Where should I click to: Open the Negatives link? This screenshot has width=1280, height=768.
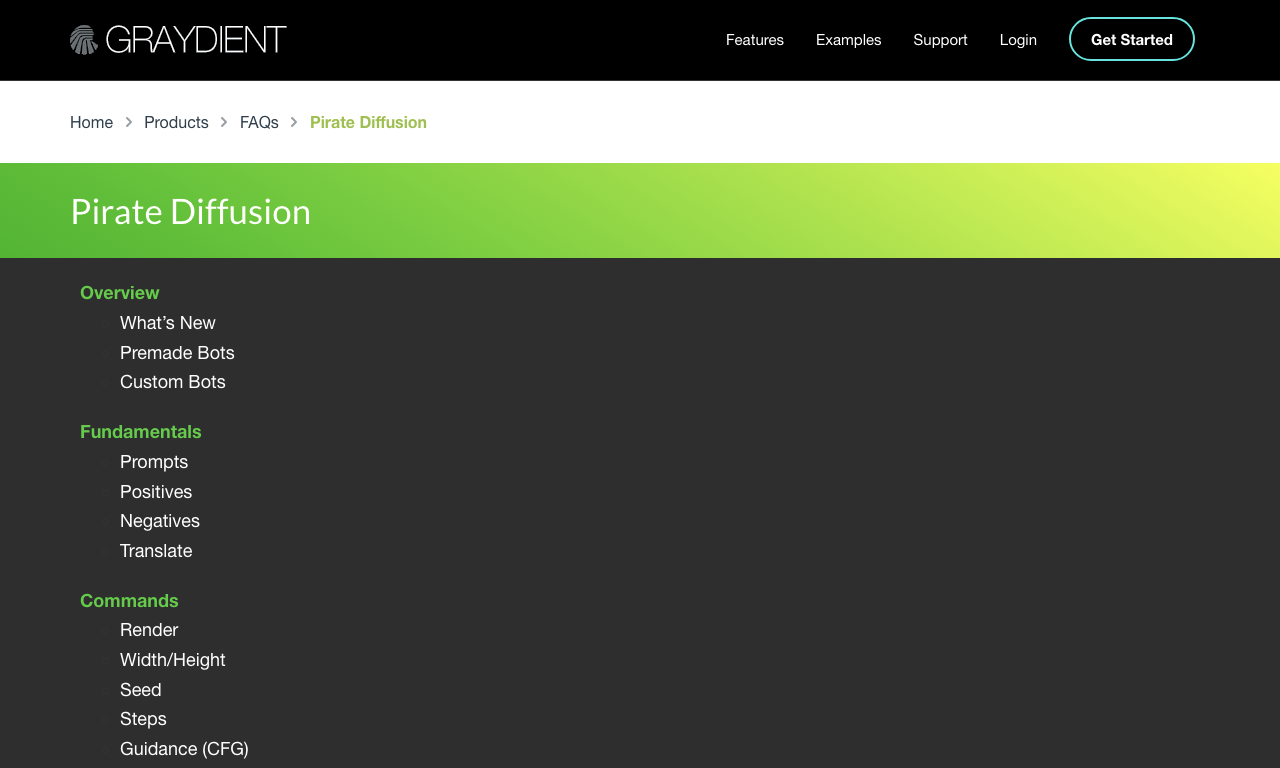160,521
